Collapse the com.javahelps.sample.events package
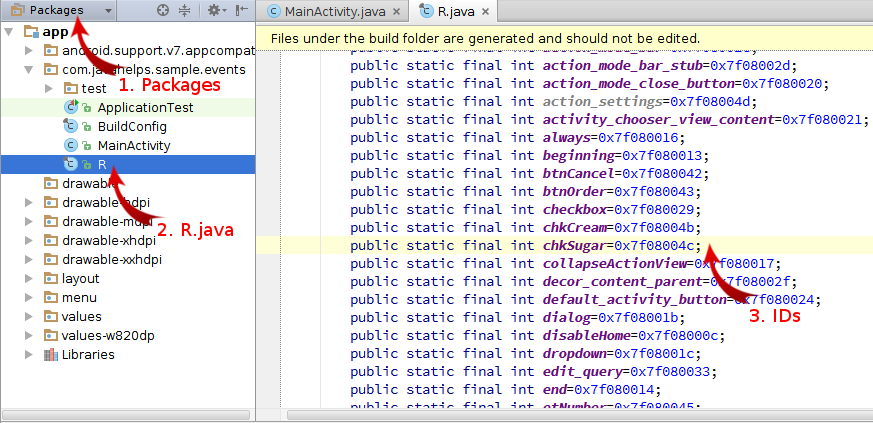Screen dimensions: 873x423 [x=28, y=70]
